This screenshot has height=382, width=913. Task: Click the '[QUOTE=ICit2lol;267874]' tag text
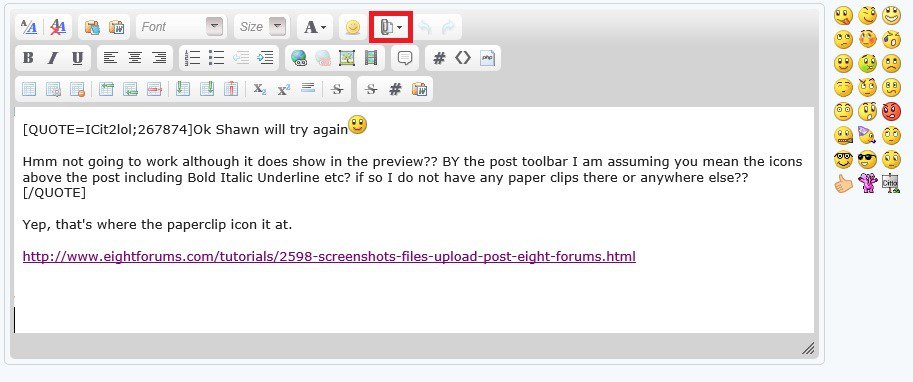pos(108,130)
